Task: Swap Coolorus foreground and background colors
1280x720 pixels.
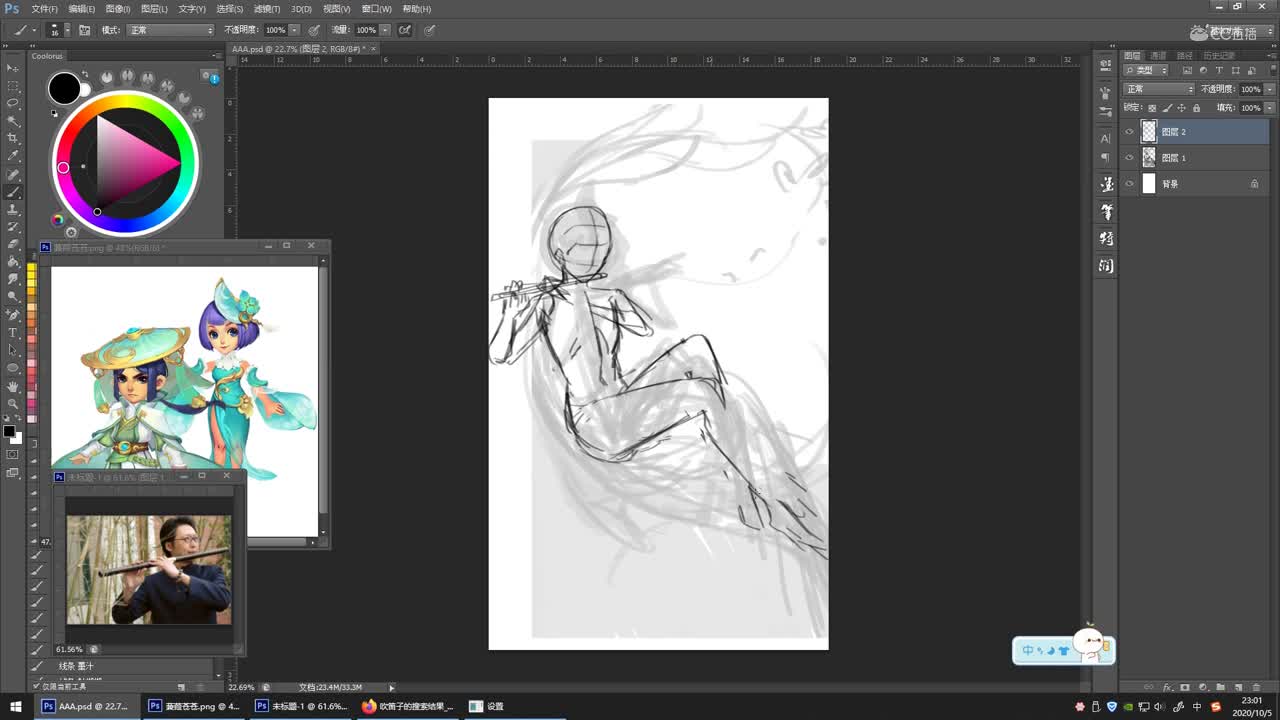Action: coord(84,76)
